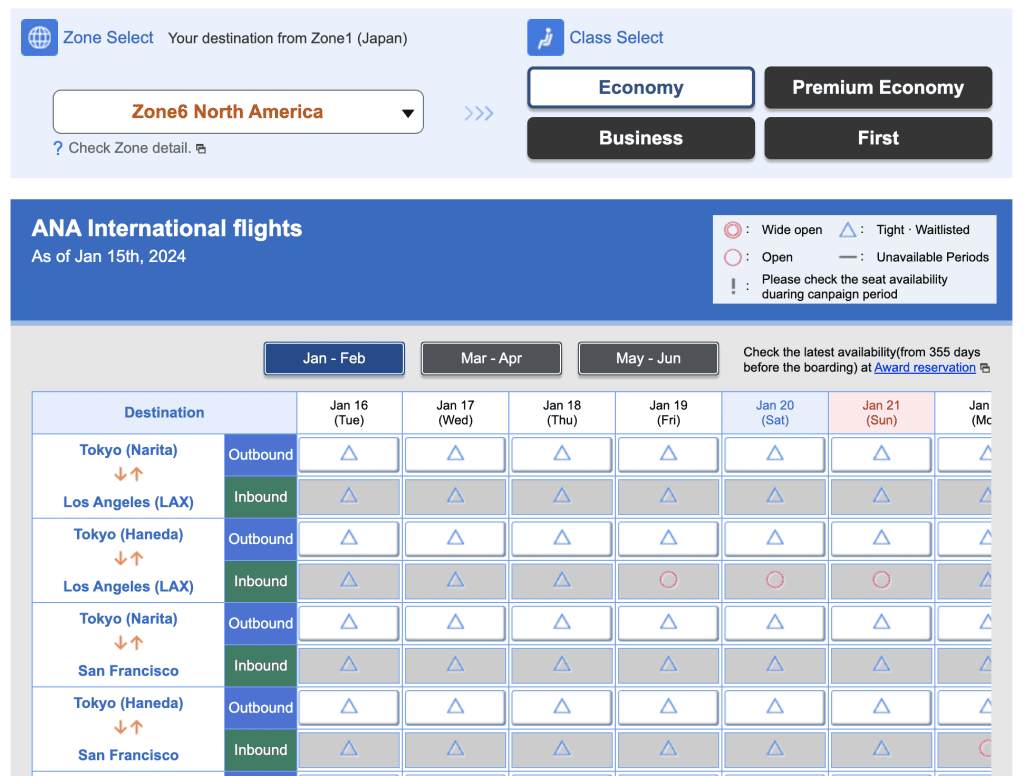Click Outbound label for Narita–LAX route

coord(261,455)
